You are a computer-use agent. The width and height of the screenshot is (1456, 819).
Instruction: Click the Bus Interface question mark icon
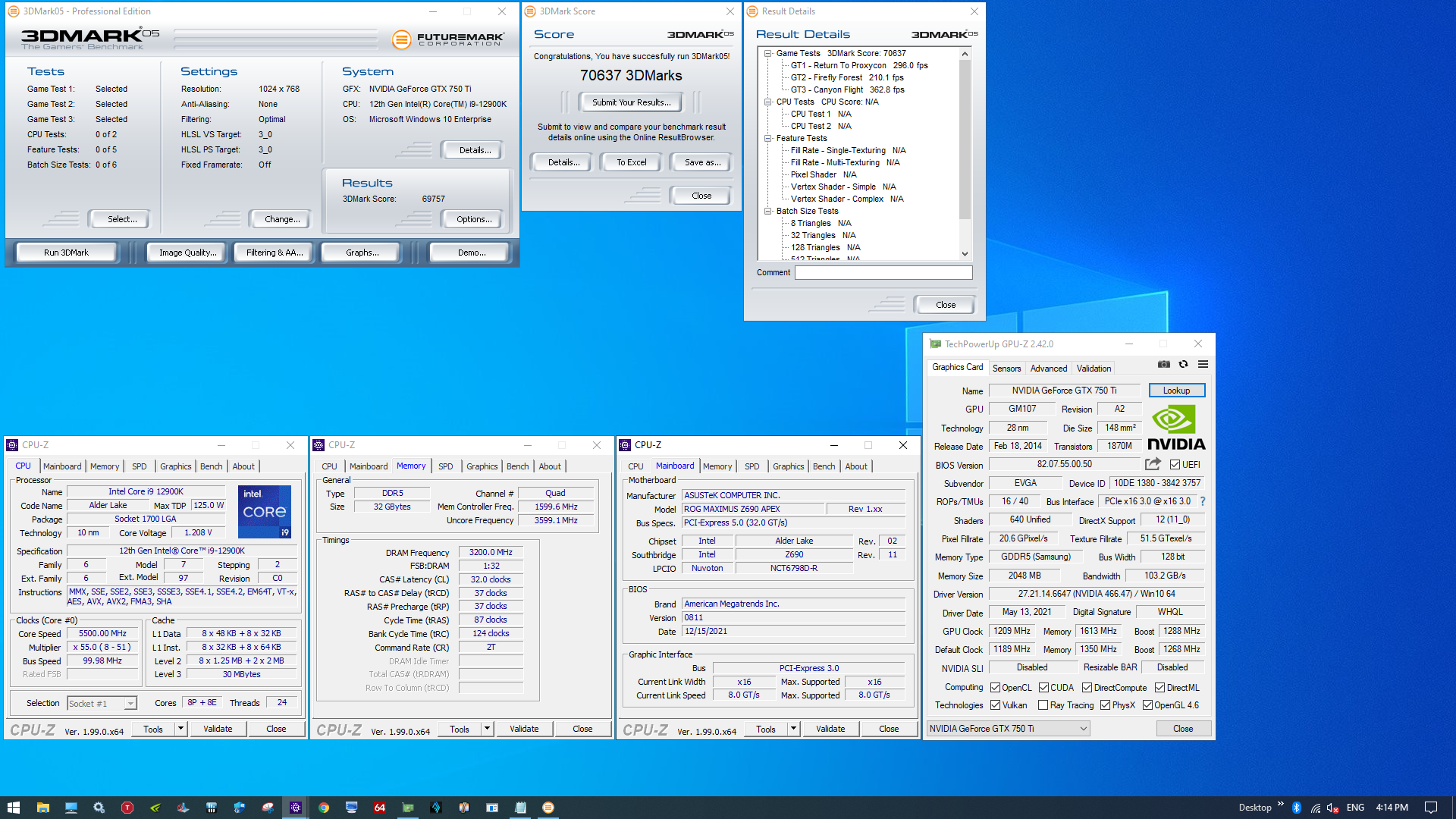pyautogui.click(x=1203, y=501)
